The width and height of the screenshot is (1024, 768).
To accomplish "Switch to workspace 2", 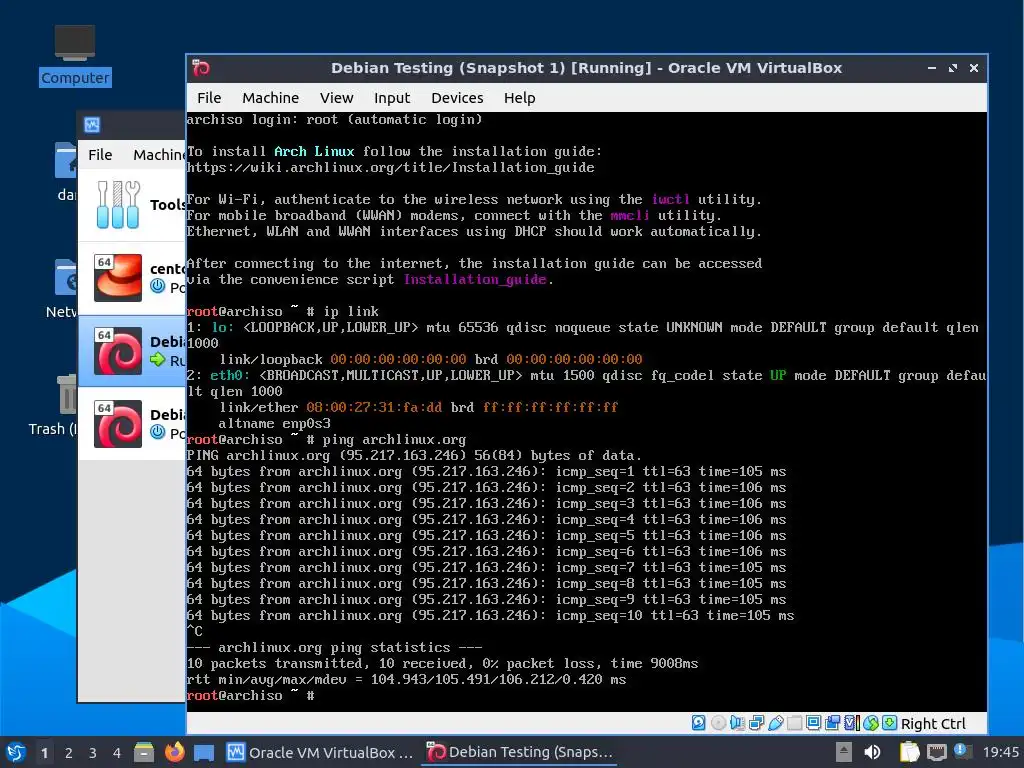I will click(69, 753).
